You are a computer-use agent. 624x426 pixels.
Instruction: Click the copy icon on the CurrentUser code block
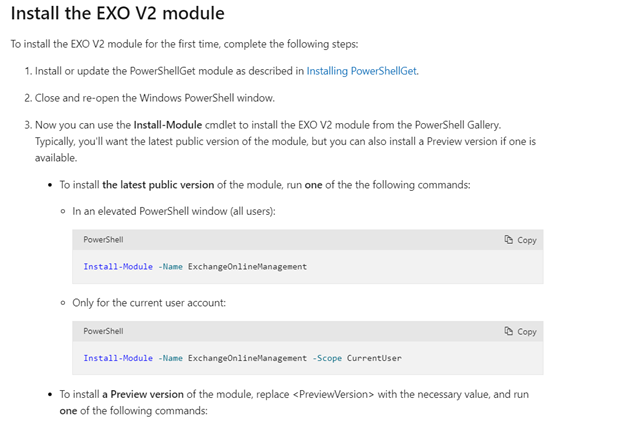(x=509, y=331)
